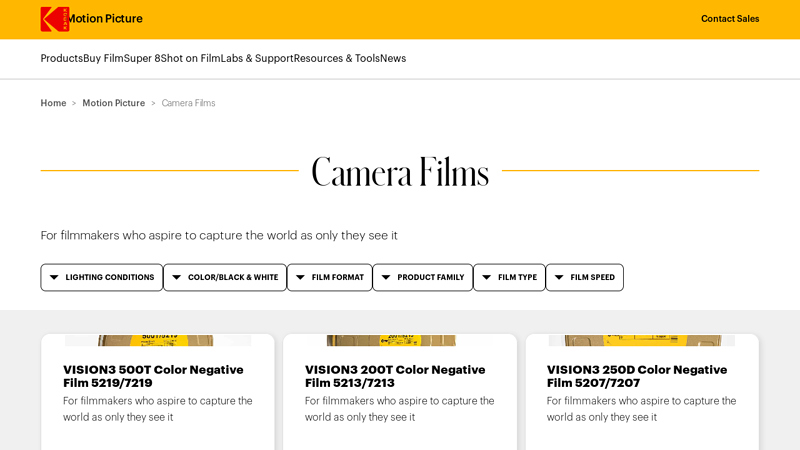Select the Camera Films breadcrumb text
Viewport: 800px width, 450px height.
point(188,103)
